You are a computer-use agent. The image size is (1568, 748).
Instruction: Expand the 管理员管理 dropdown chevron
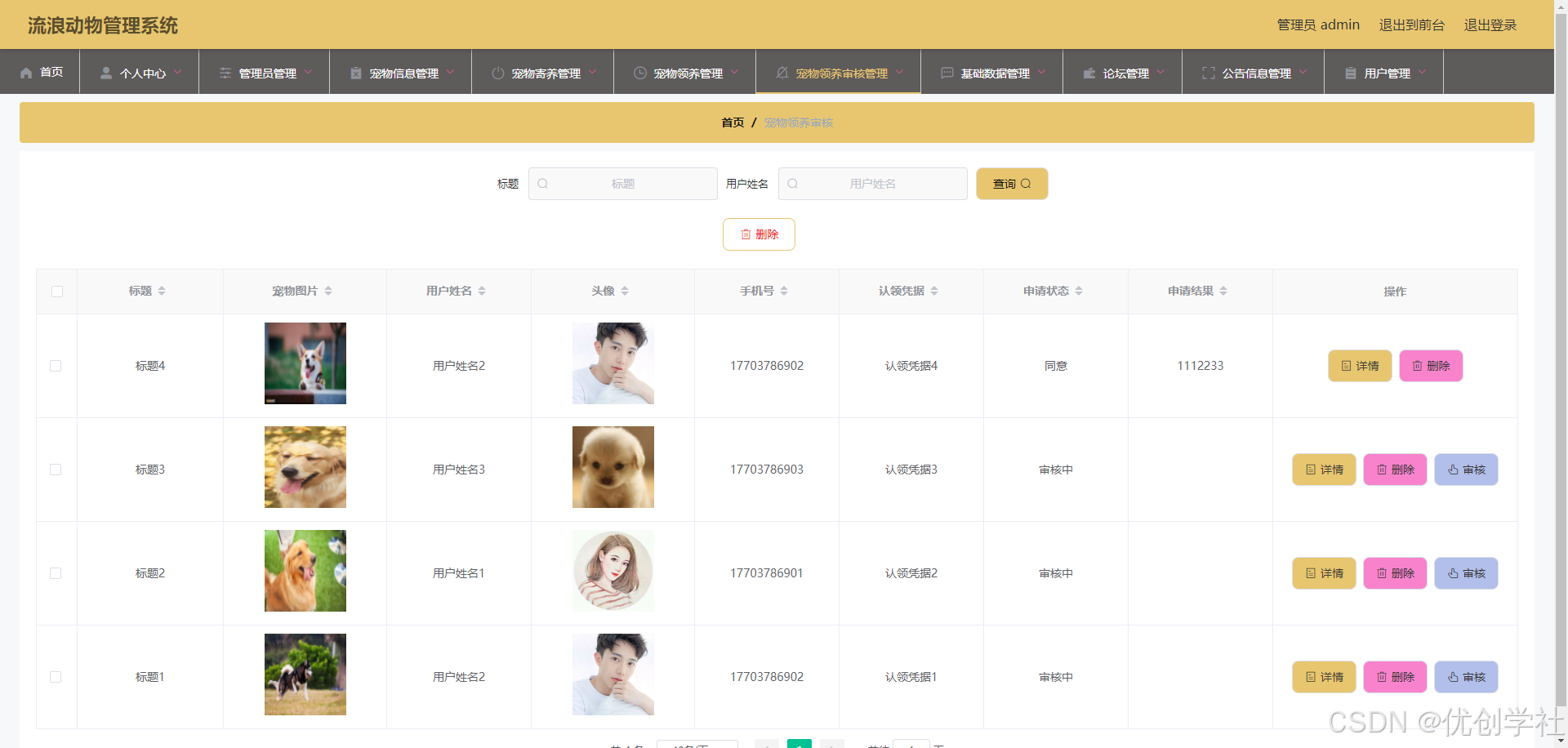point(309,72)
